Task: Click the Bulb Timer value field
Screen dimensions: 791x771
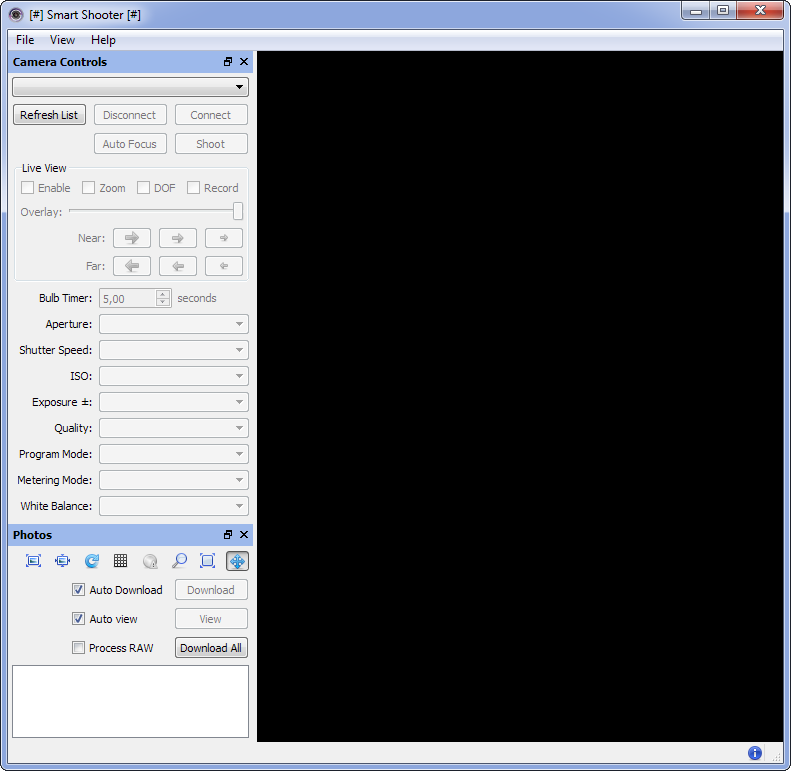Action: pos(128,298)
